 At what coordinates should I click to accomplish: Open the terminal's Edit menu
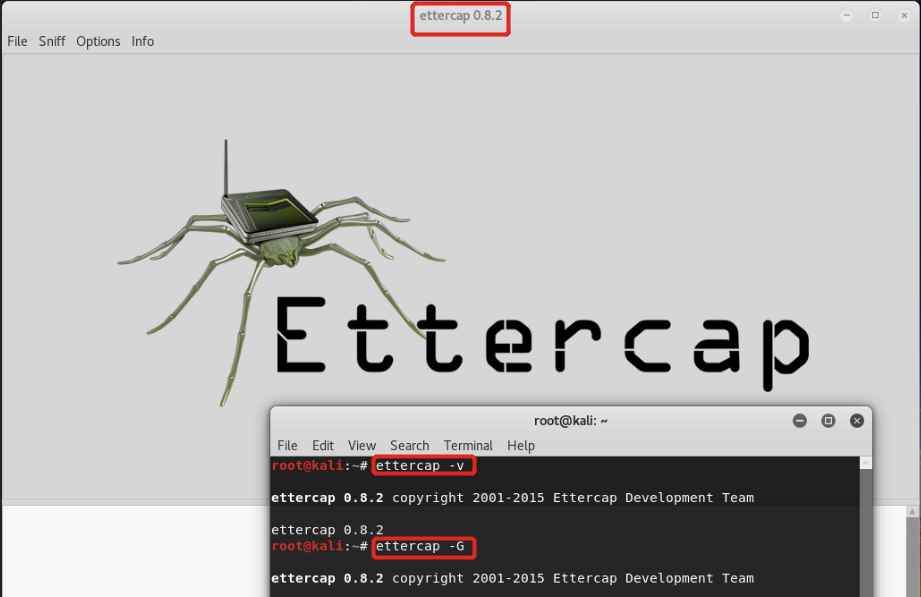(322, 445)
